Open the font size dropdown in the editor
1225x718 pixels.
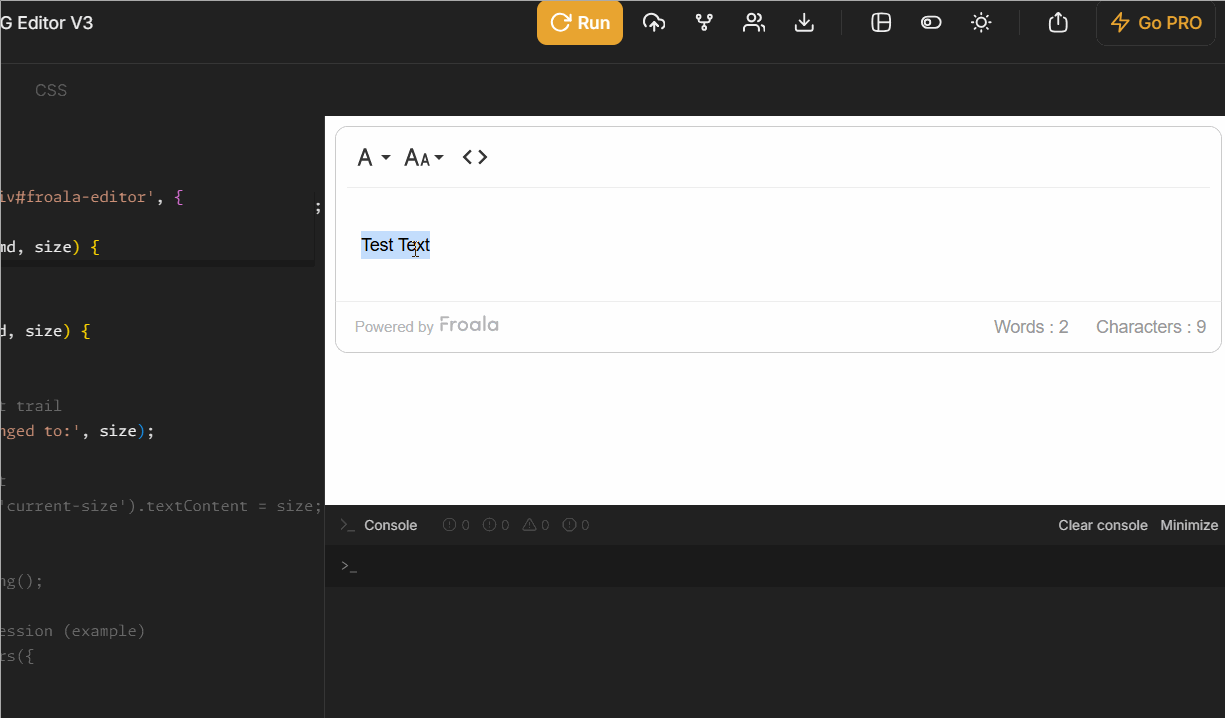click(423, 157)
